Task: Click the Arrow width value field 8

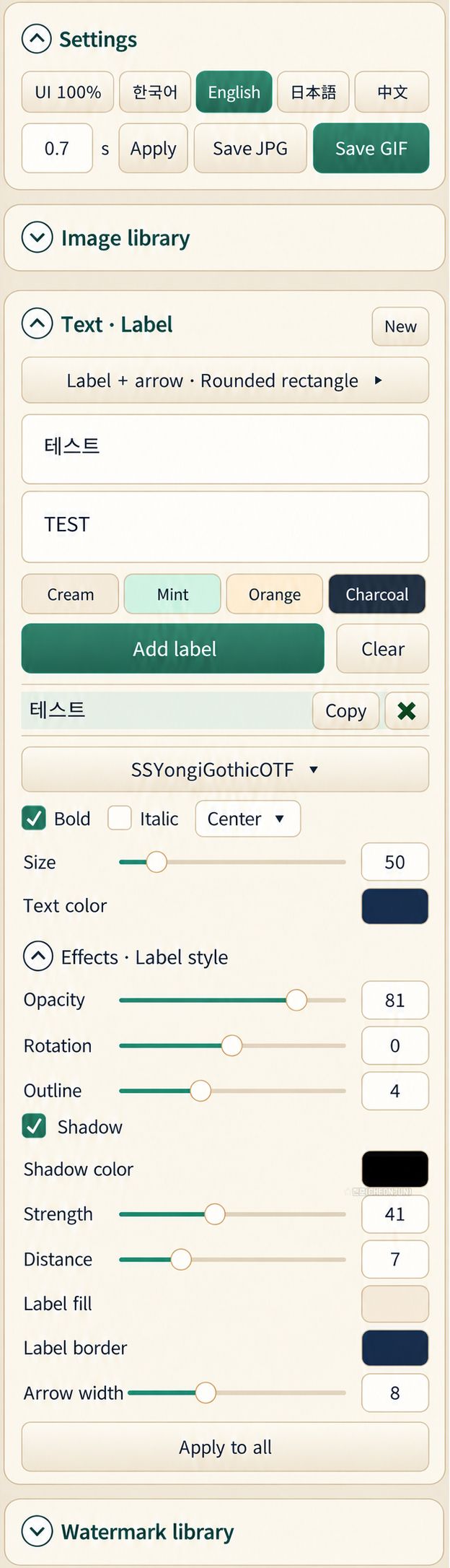Action: [394, 1393]
